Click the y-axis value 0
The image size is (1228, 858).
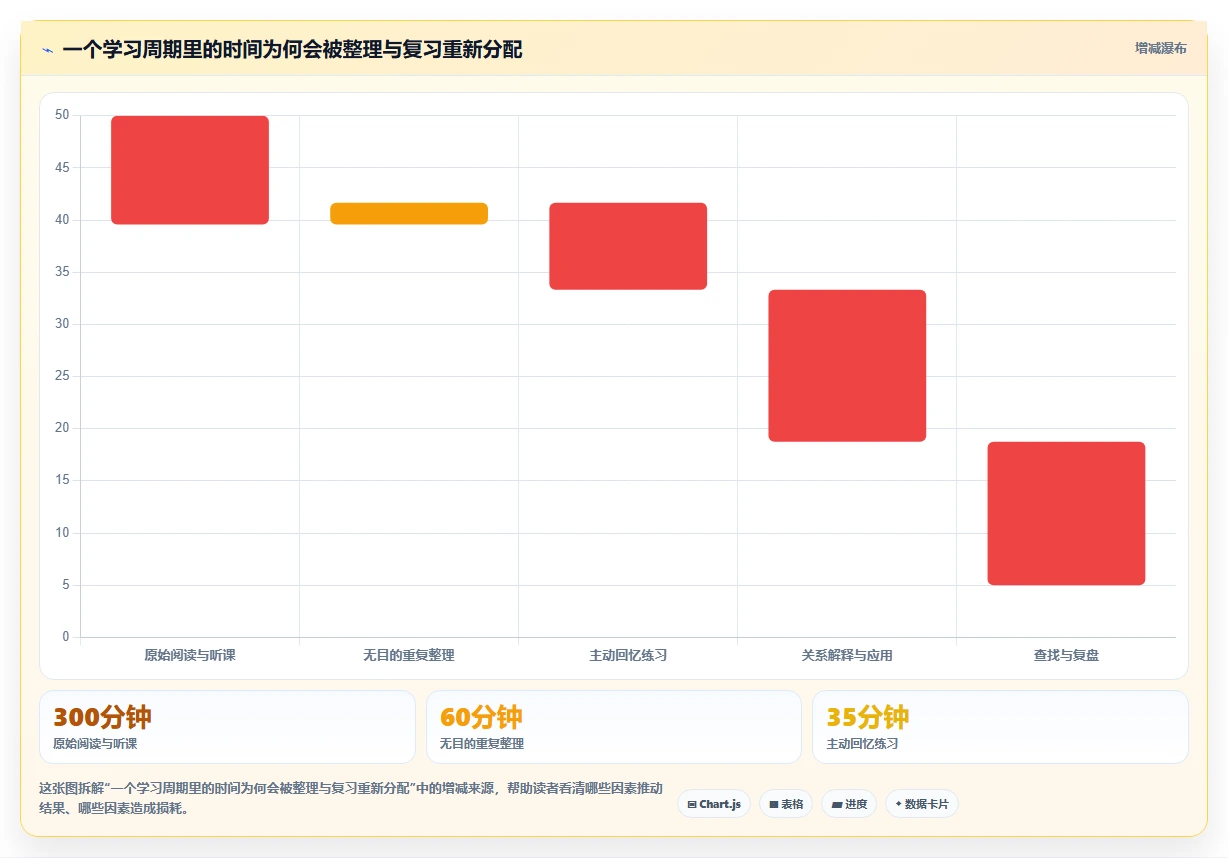pyautogui.click(x=66, y=637)
